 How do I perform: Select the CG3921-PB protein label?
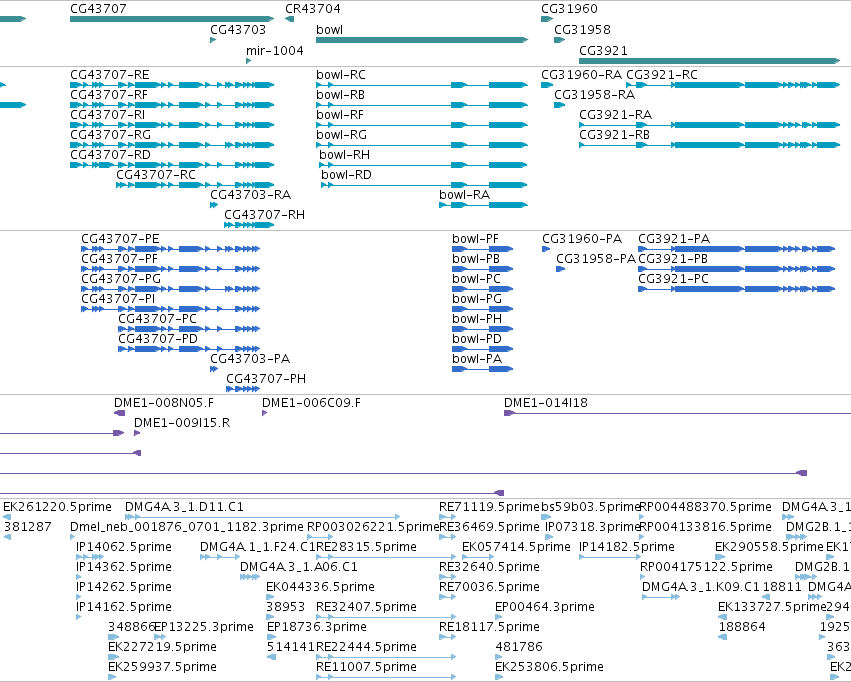(x=673, y=259)
